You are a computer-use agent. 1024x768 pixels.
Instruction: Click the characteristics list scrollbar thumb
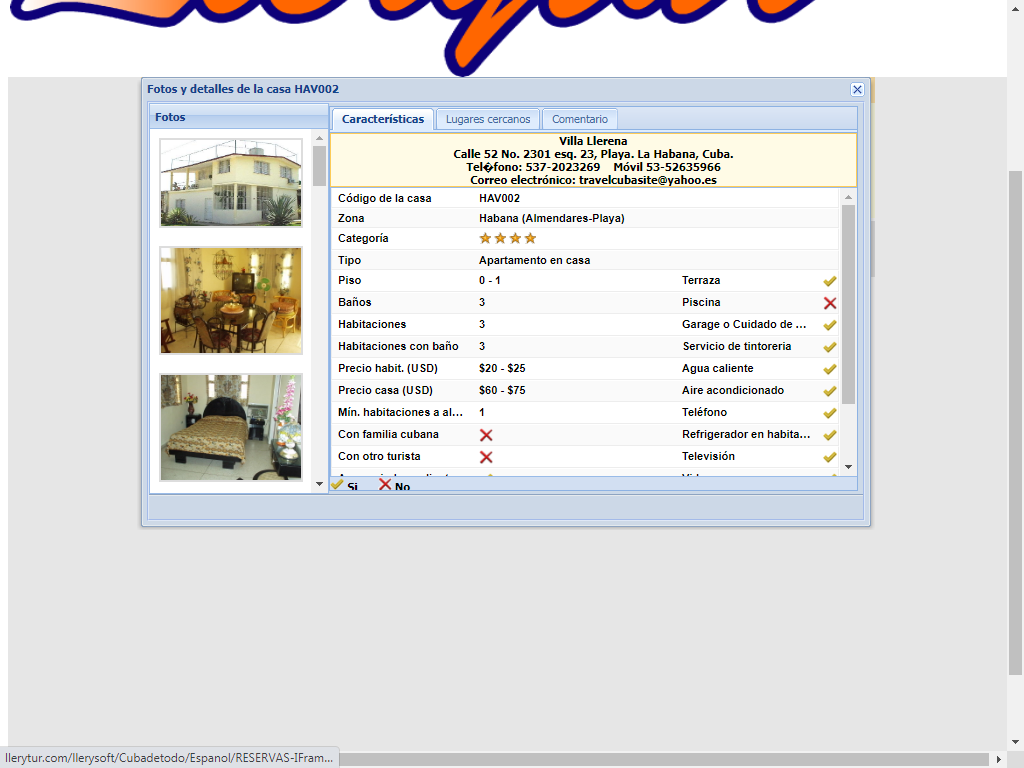click(848, 304)
